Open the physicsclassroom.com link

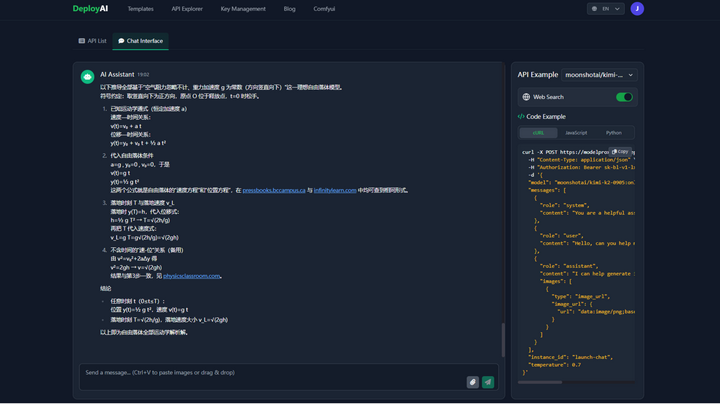(x=191, y=276)
